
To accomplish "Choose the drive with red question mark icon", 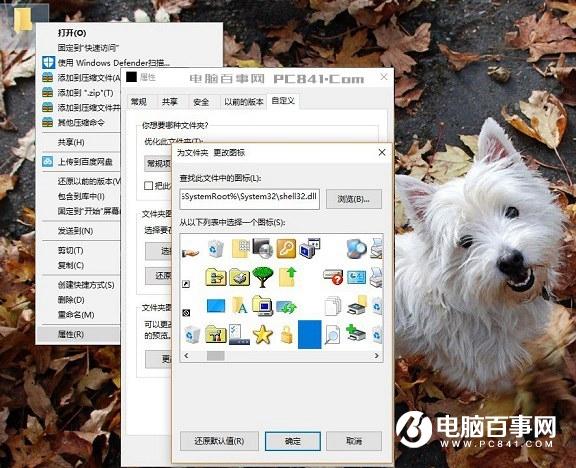I will click(x=333, y=277).
